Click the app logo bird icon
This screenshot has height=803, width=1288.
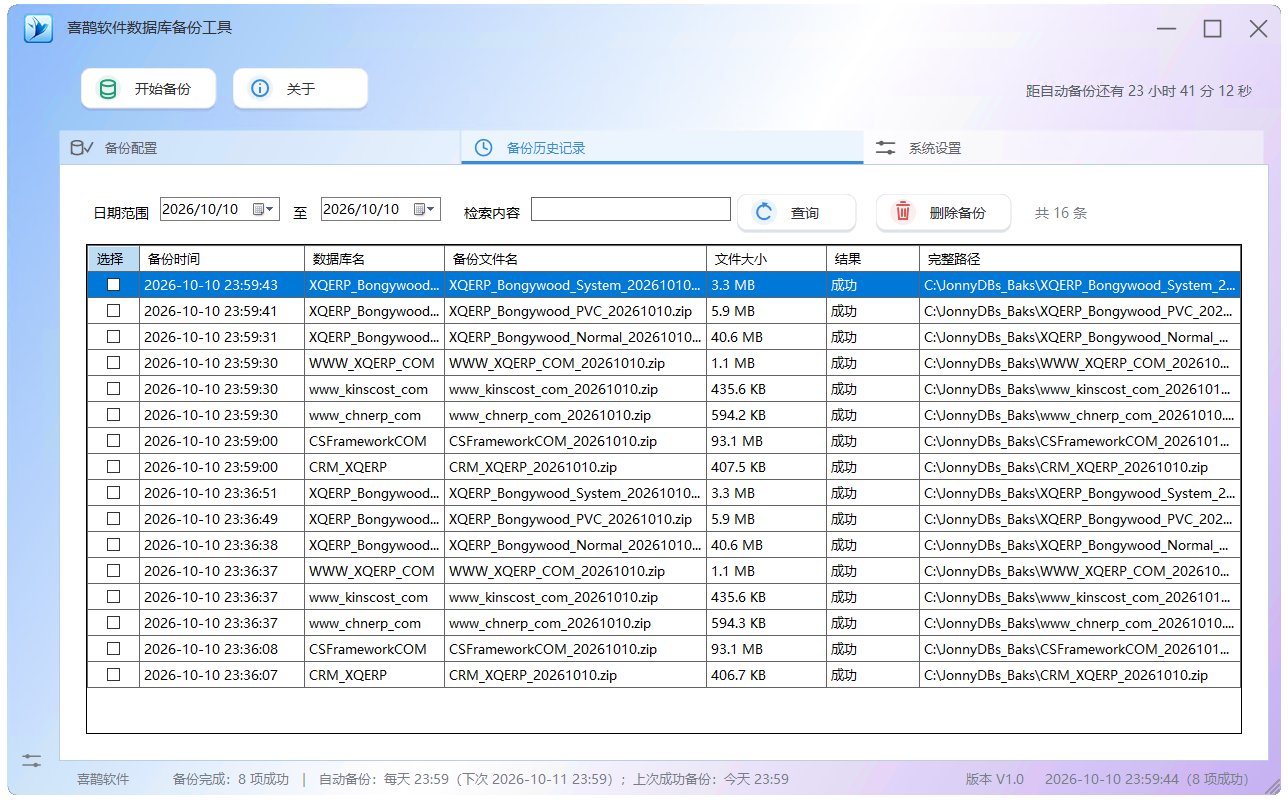(38, 28)
